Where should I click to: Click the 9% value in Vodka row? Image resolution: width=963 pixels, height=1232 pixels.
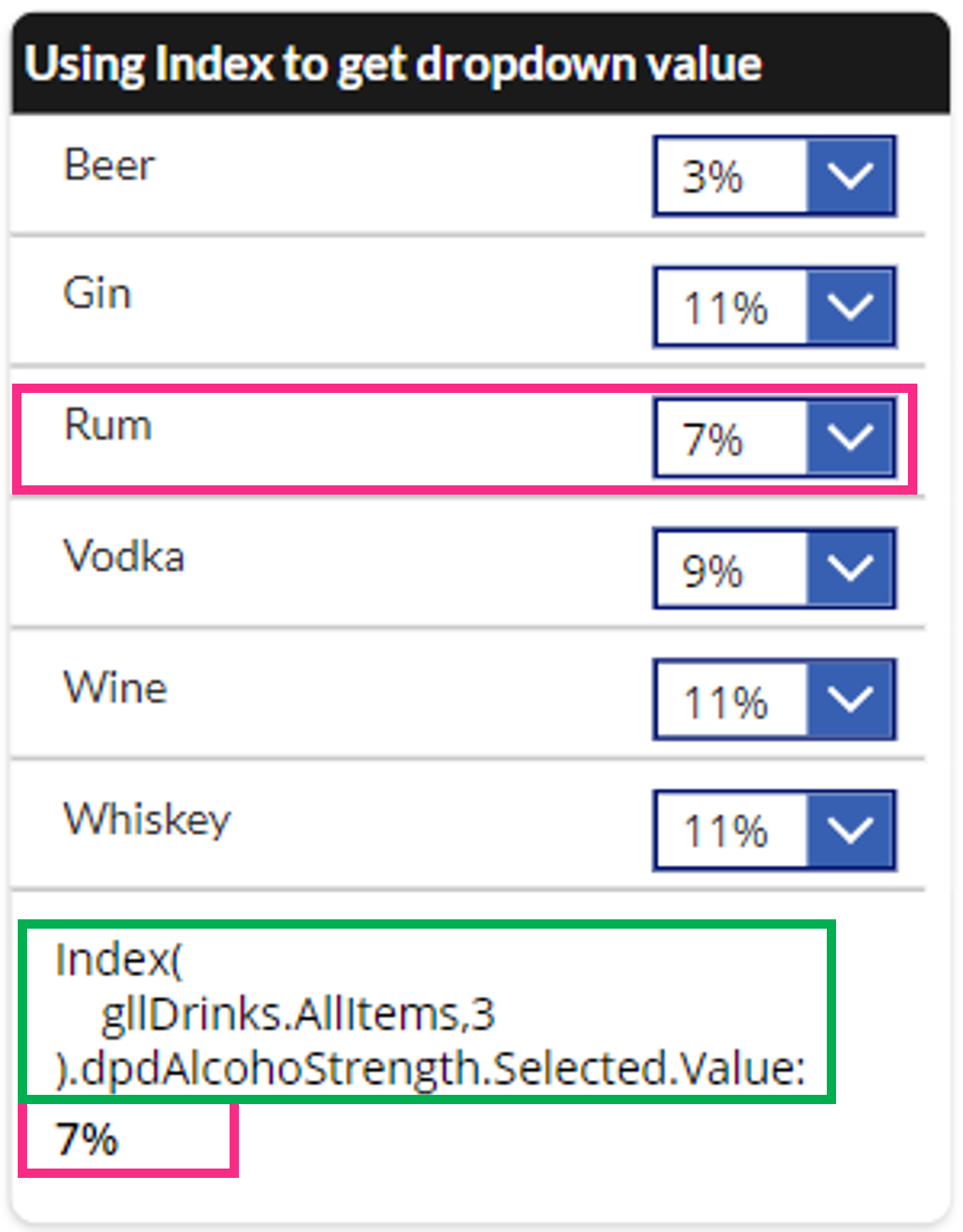click(713, 569)
